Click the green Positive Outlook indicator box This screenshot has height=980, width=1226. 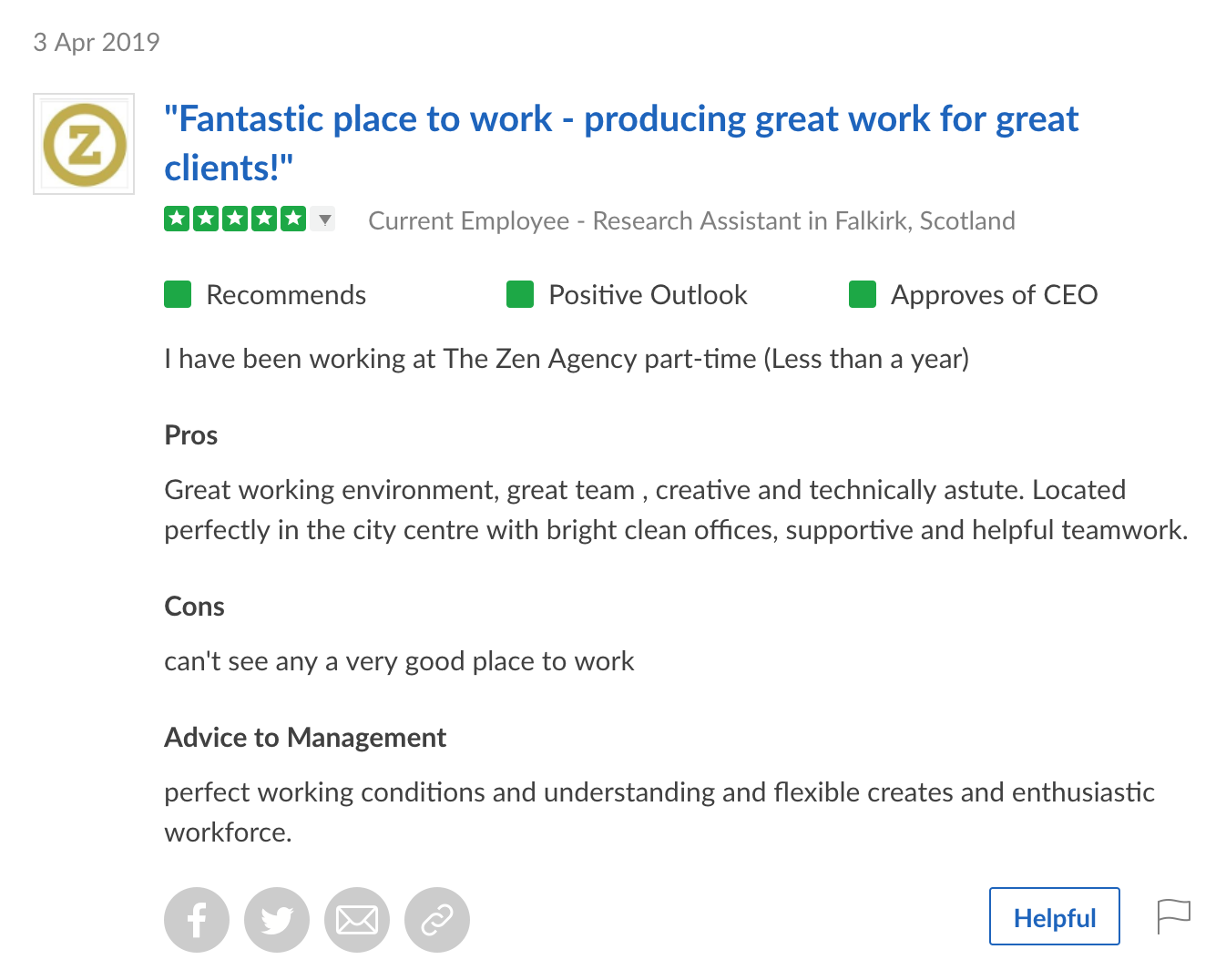pyautogui.click(x=520, y=295)
